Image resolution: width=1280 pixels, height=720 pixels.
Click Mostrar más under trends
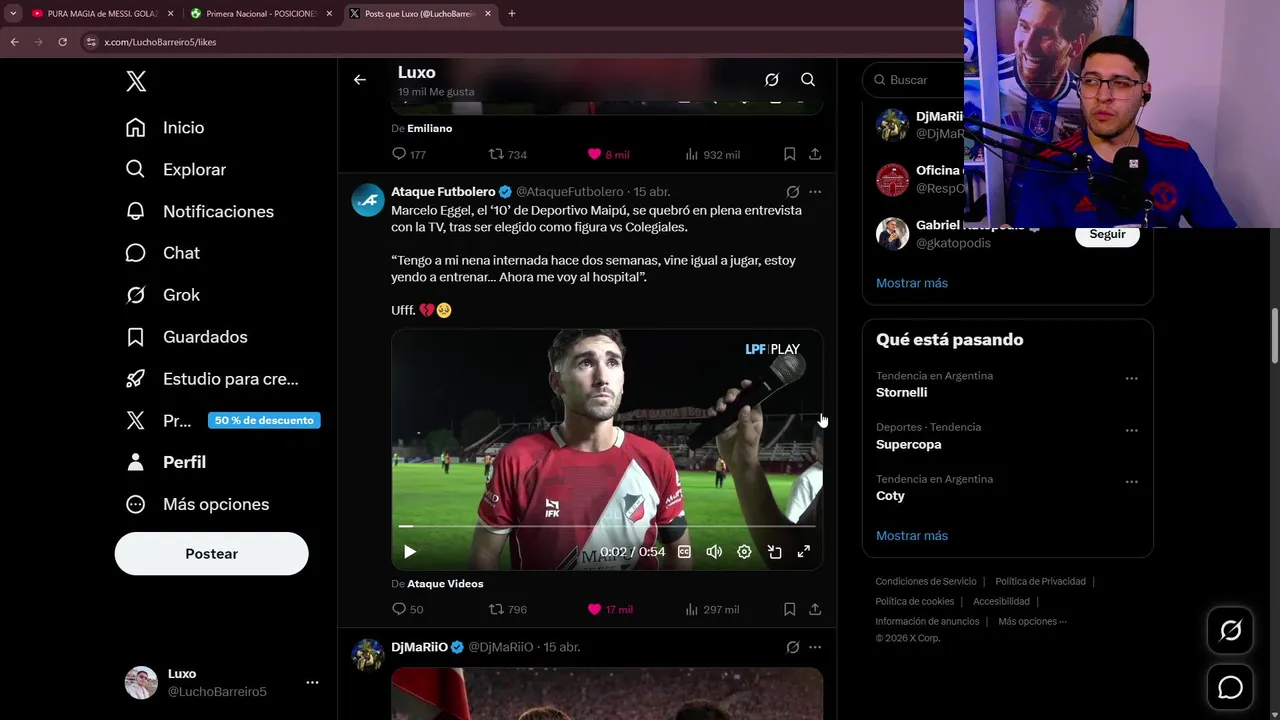coord(912,536)
